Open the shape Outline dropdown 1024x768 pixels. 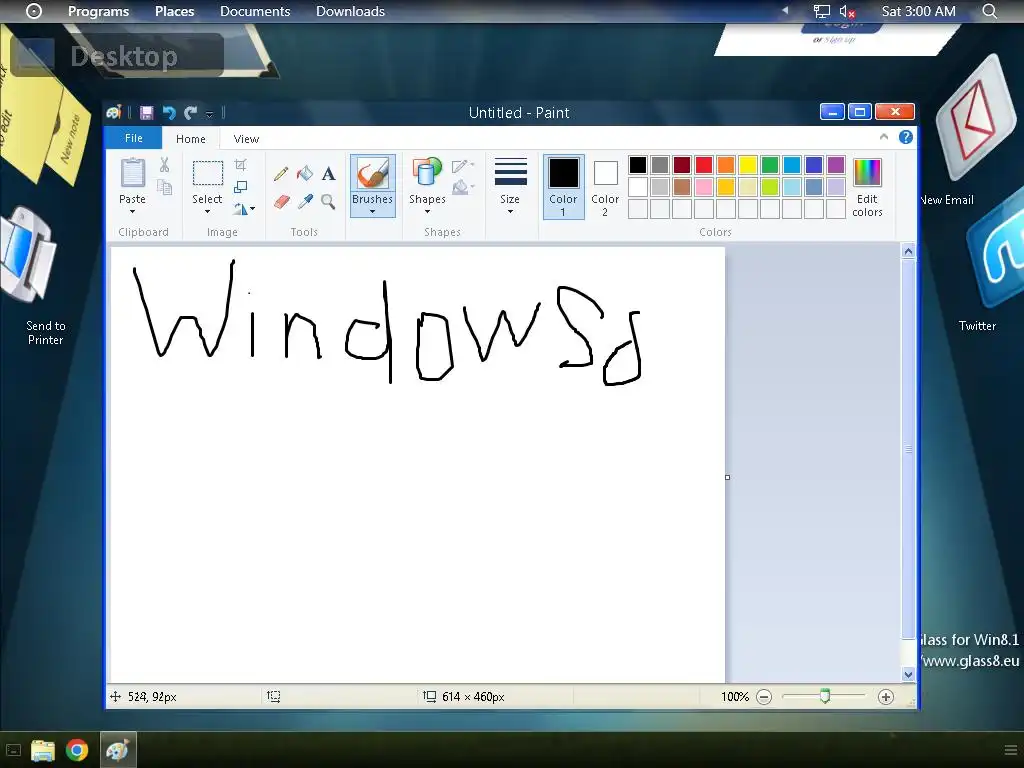coord(463,165)
